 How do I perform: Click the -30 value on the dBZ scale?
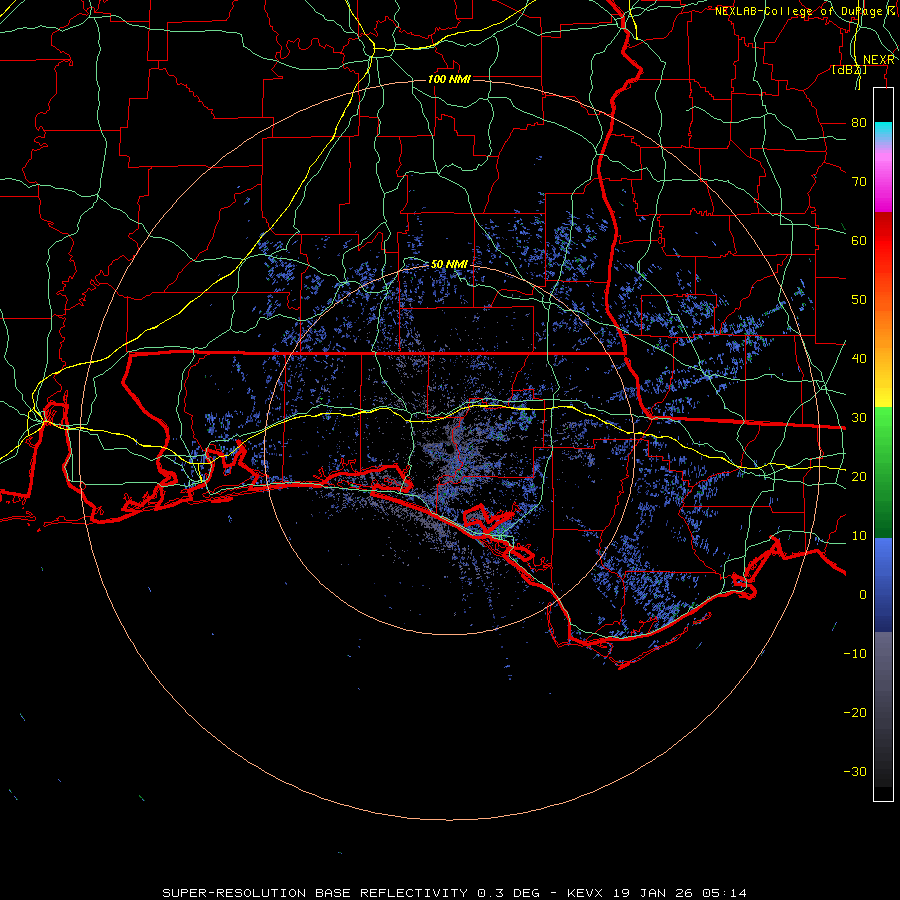click(x=855, y=771)
